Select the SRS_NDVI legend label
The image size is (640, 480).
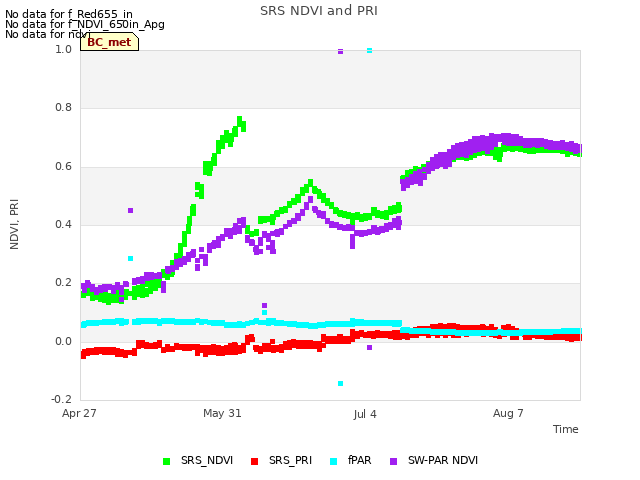coord(207,460)
